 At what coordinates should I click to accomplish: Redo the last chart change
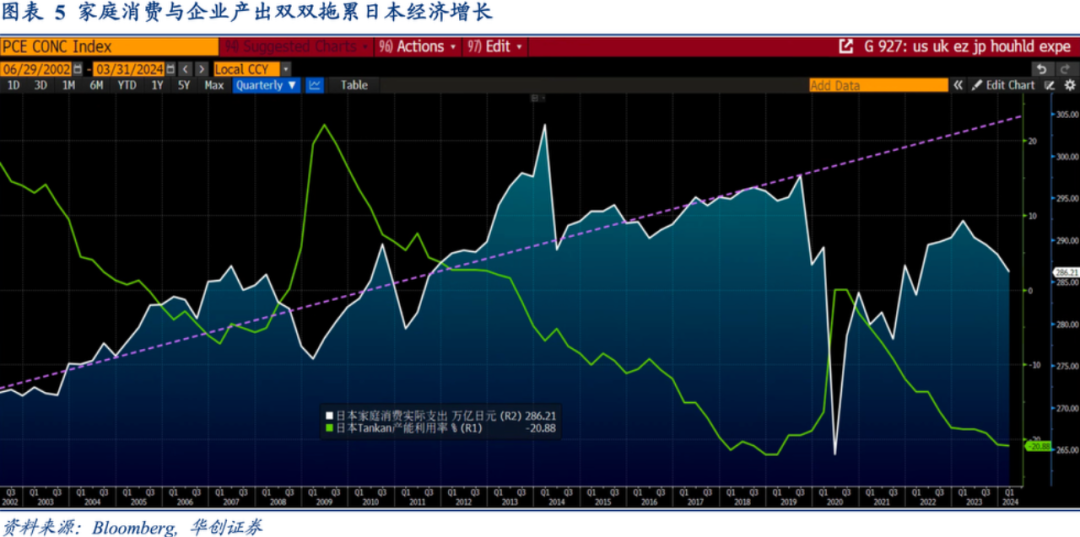point(1065,70)
